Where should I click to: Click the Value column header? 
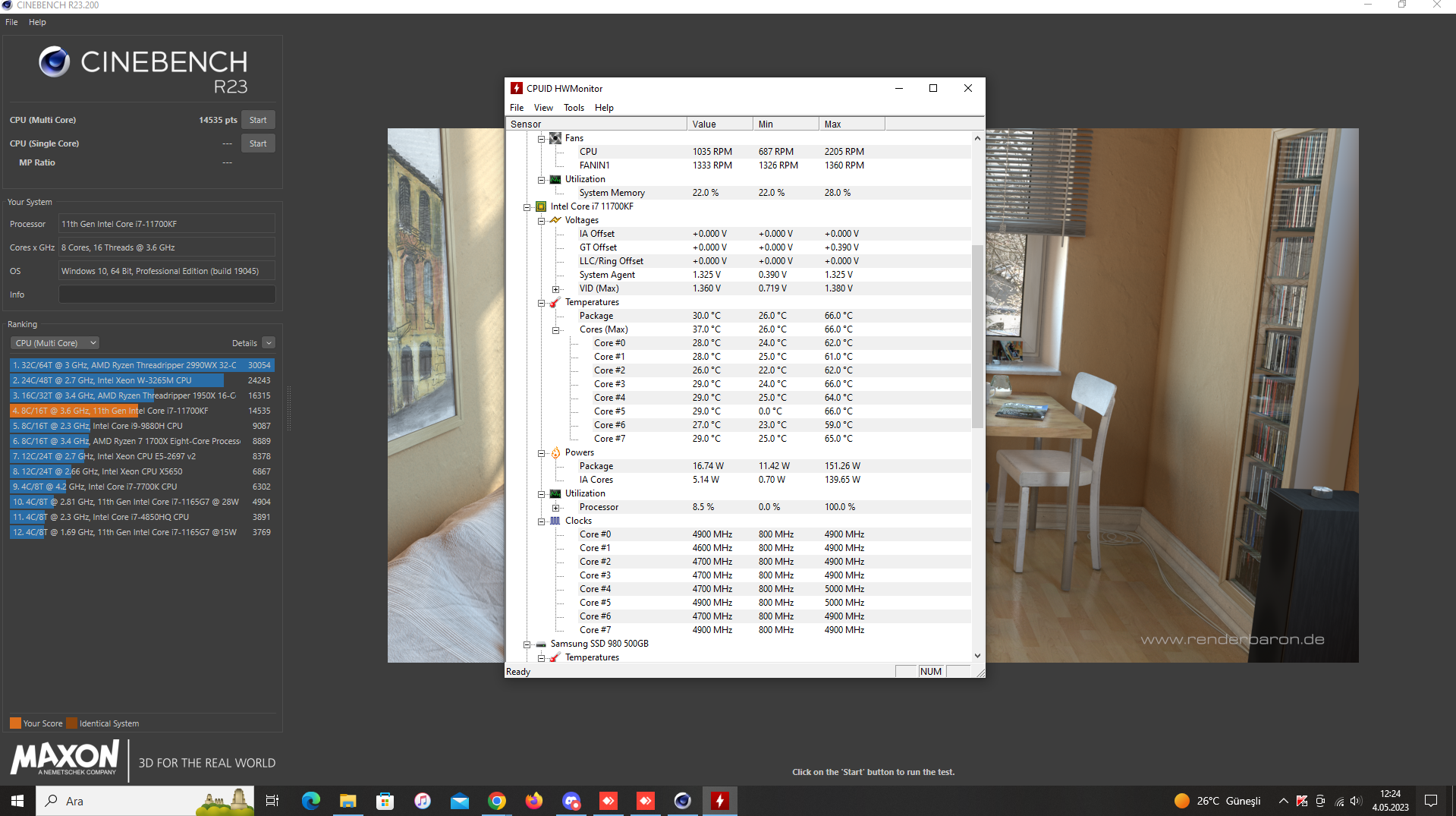click(x=720, y=124)
